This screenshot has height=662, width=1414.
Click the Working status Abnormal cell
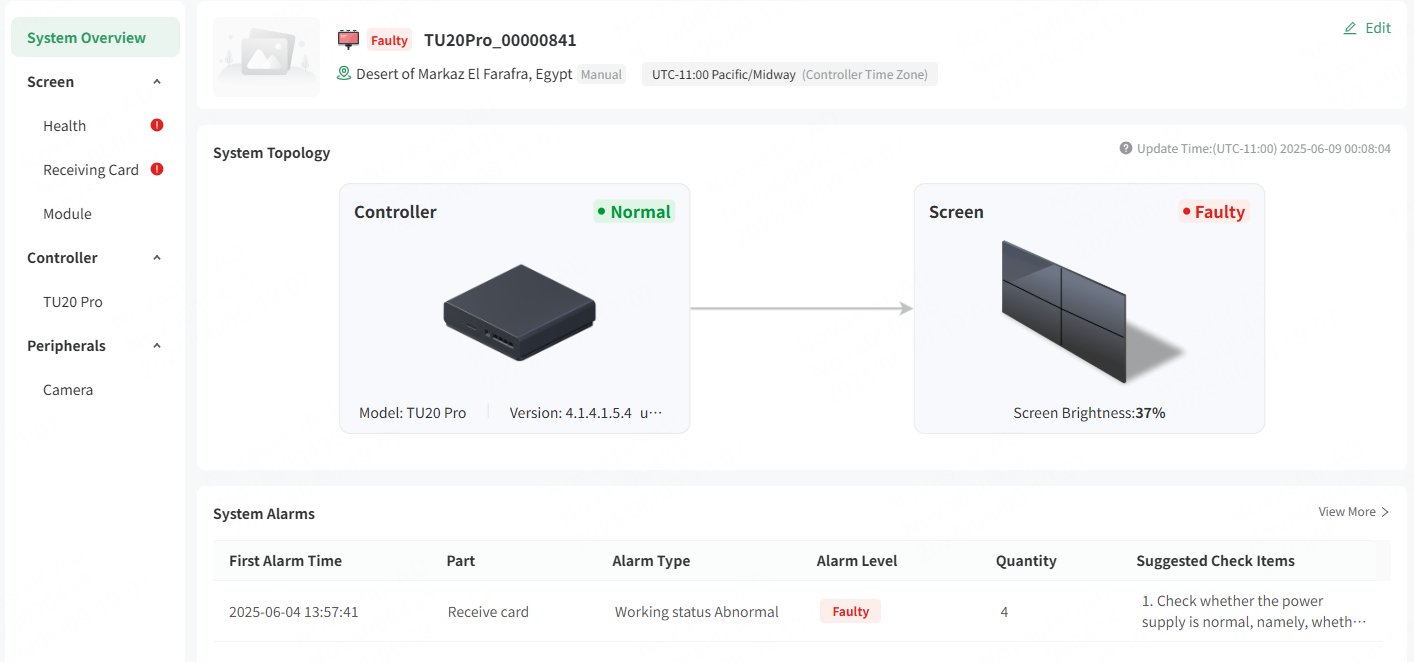tap(696, 612)
